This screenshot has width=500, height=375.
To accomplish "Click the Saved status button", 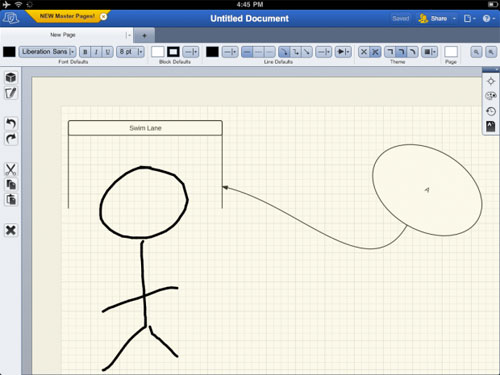I will 401,19.
